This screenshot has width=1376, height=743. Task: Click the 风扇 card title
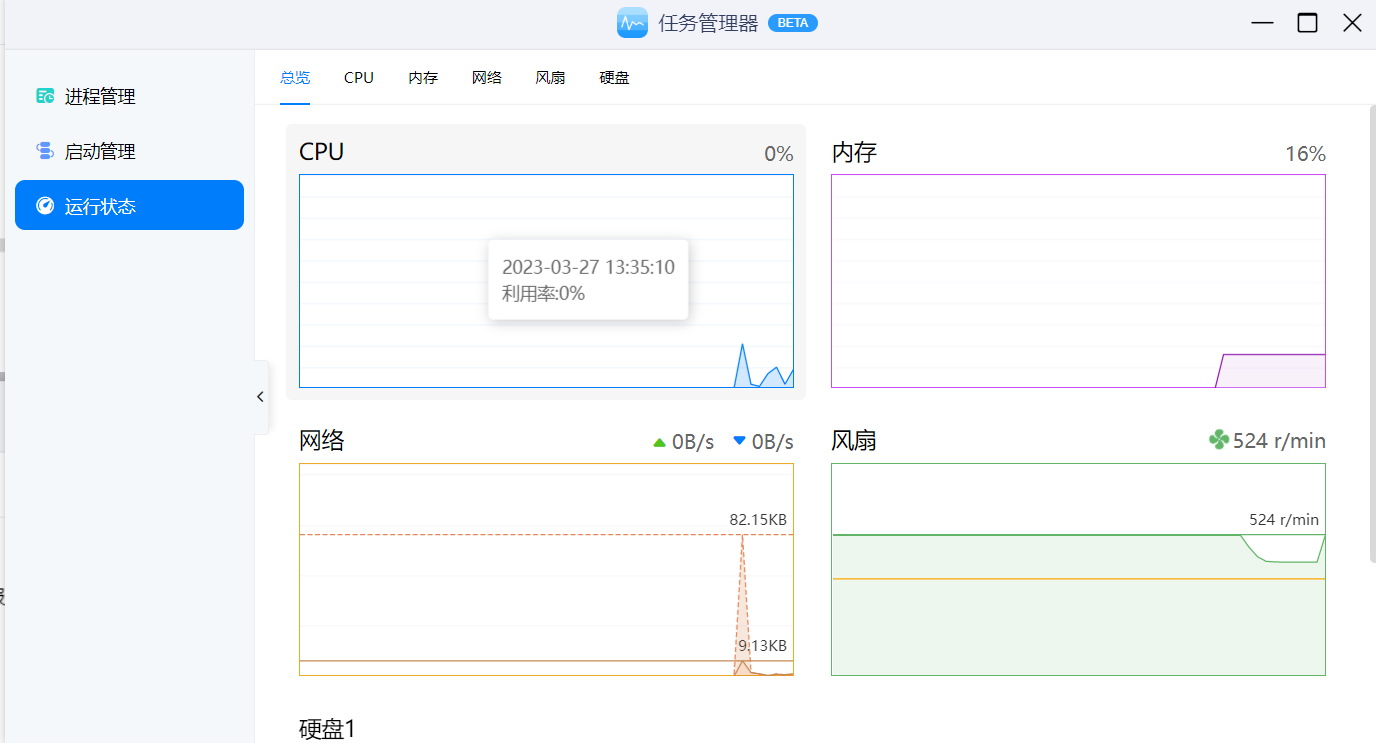(854, 441)
